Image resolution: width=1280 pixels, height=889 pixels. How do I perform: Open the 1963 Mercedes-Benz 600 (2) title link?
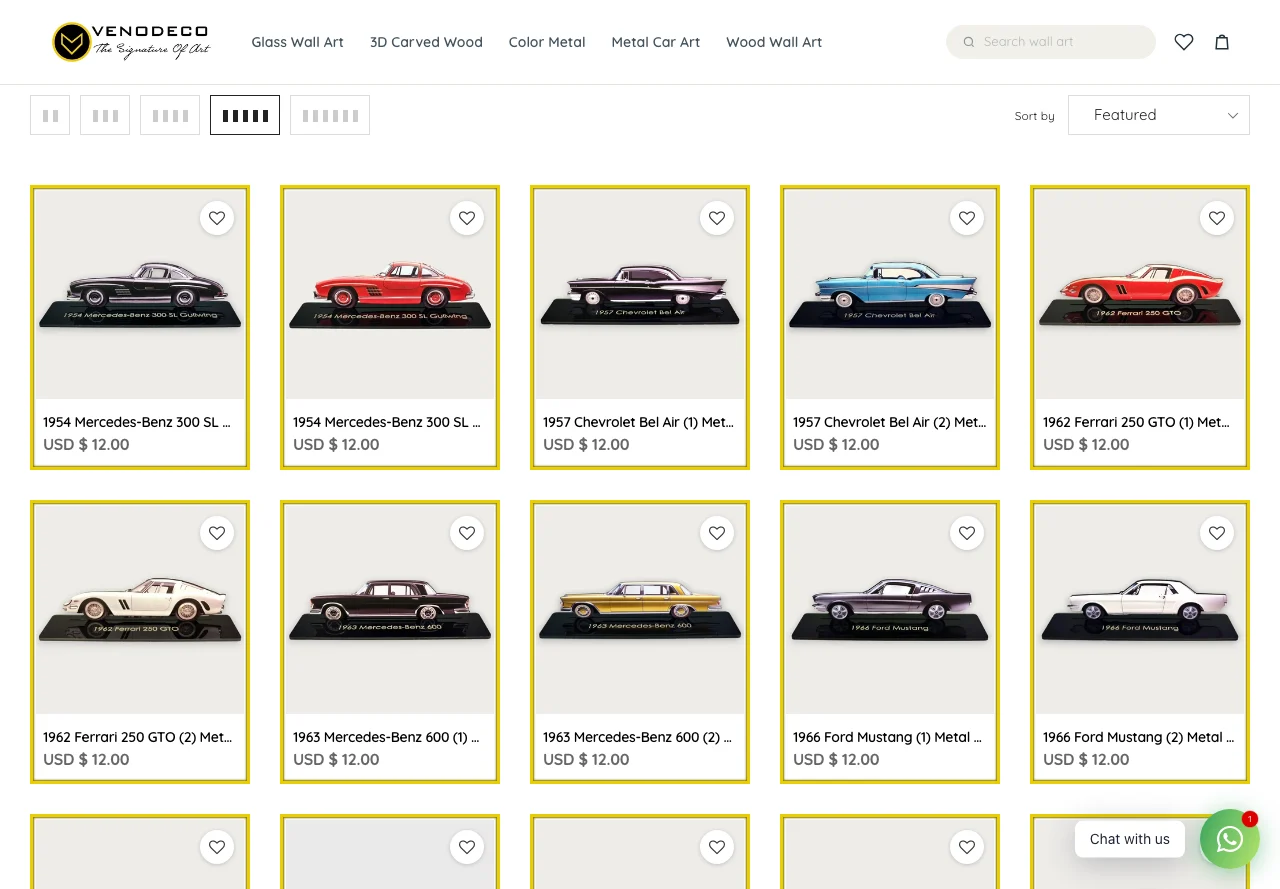click(639, 737)
